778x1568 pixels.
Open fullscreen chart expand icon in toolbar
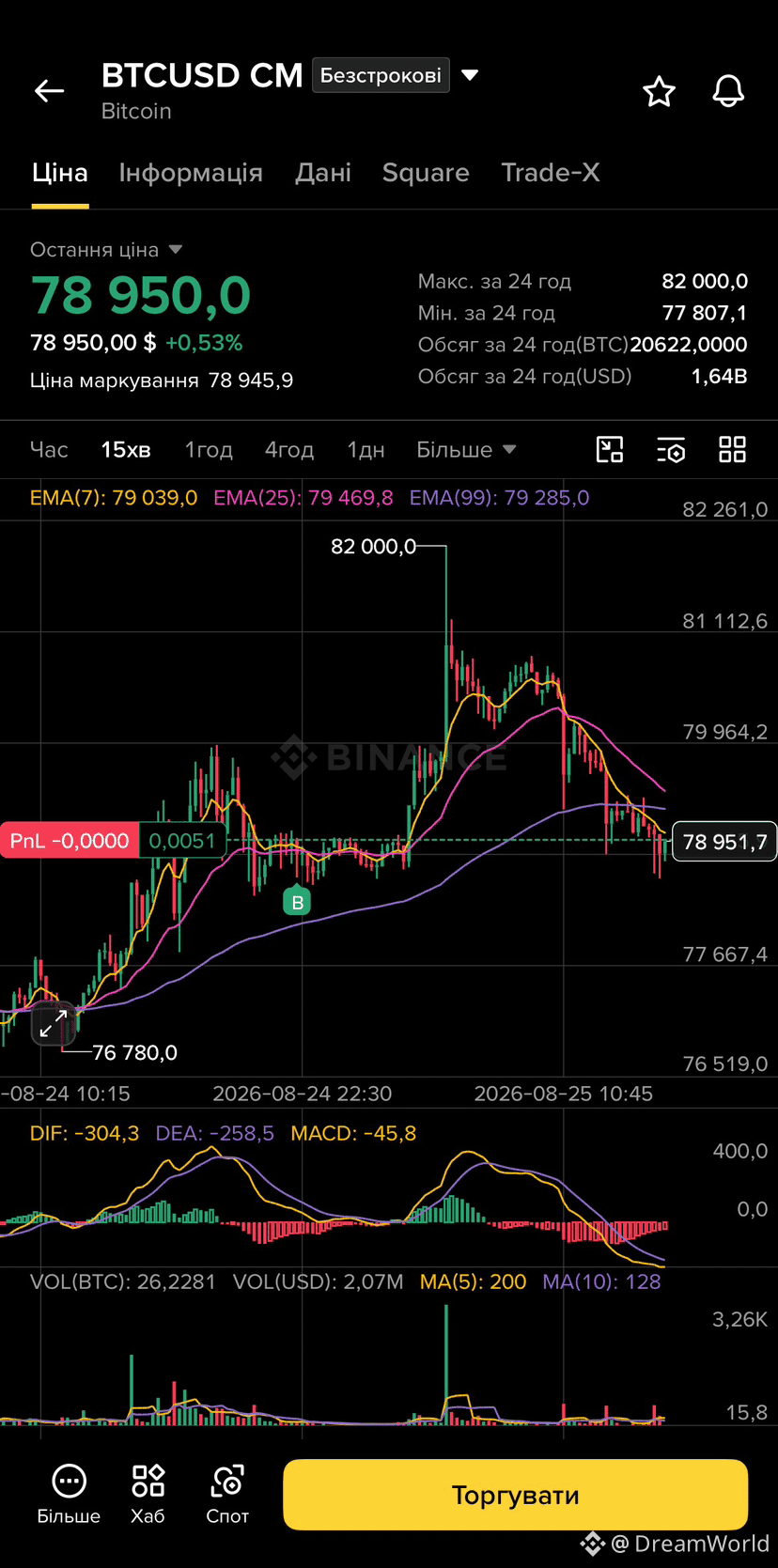coord(610,450)
